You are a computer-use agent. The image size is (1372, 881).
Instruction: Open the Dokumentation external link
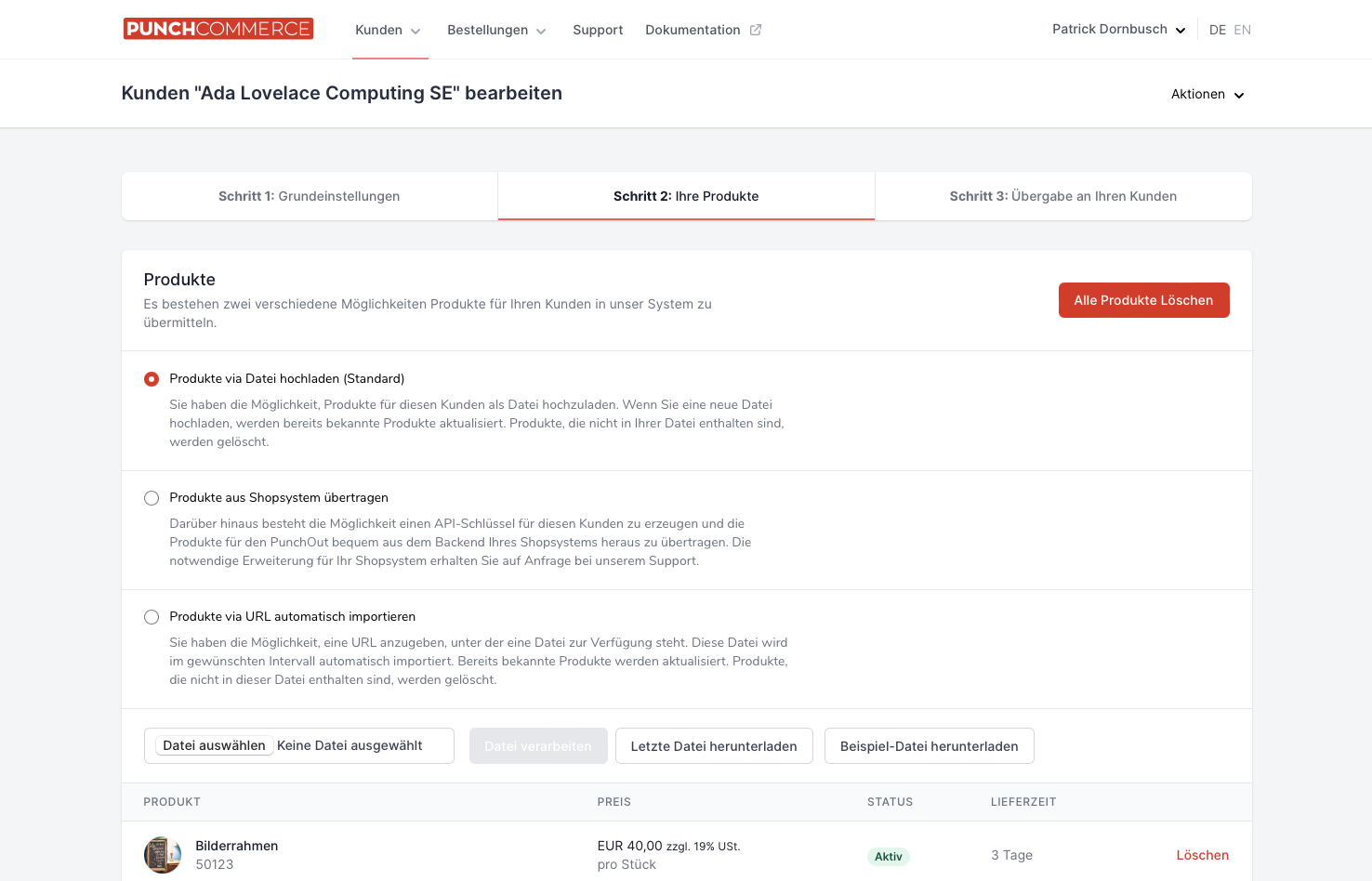704,30
